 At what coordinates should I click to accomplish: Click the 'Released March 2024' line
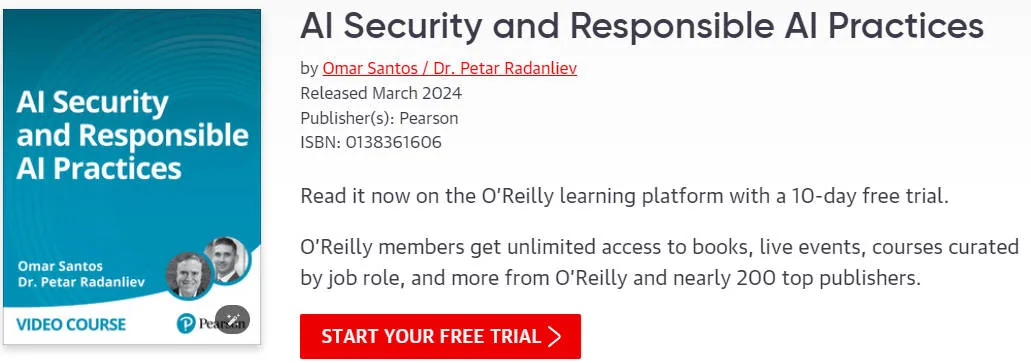[381, 93]
